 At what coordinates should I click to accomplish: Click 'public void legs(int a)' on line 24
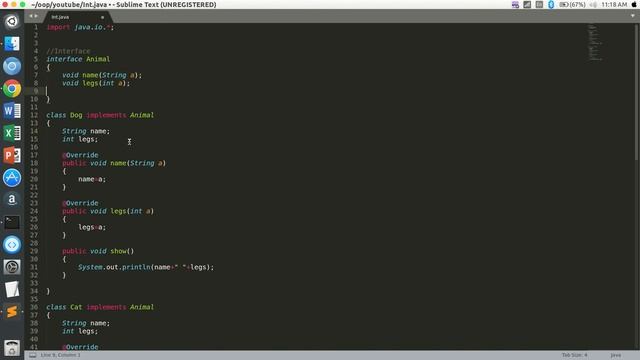[108, 211]
